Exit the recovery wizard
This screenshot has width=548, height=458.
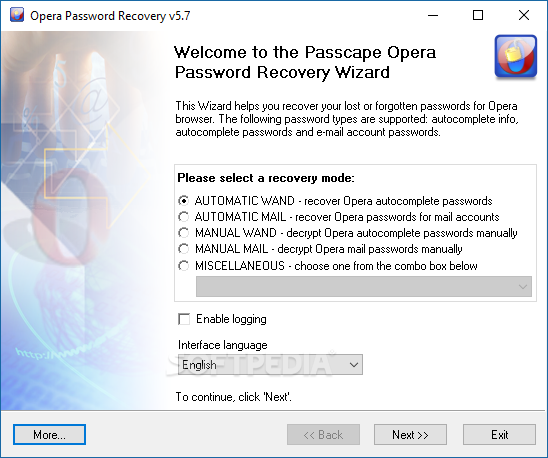[x=499, y=435]
